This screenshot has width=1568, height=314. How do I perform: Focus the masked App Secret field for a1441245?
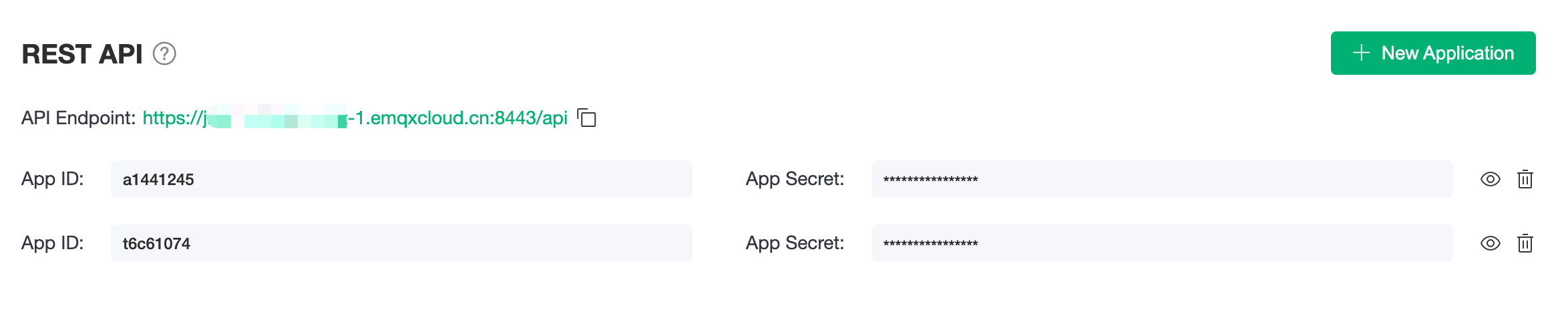pyautogui.click(x=1162, y=179)
